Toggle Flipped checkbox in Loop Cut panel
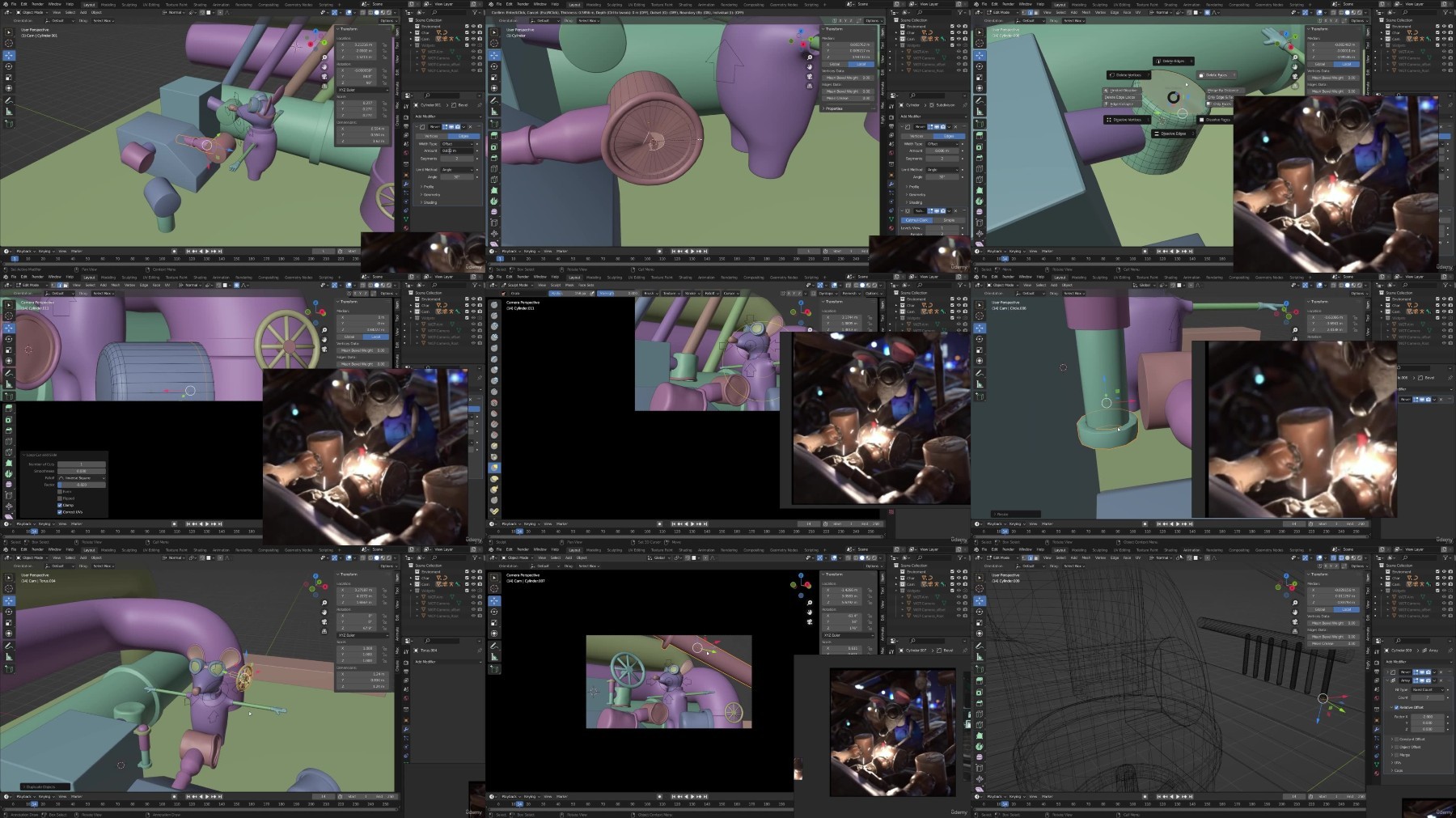 pyautogui.click(x=60, y=498)
